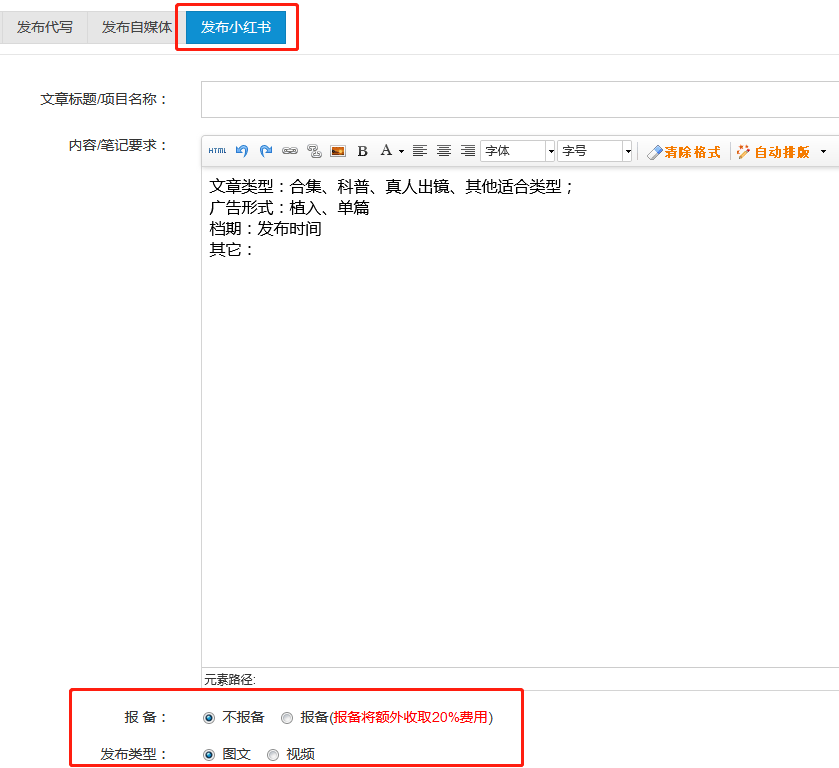The height and width of the screenshot is (768, 839).
Task: Insert a hyperlink with the link icon
Action: [290, 151]
